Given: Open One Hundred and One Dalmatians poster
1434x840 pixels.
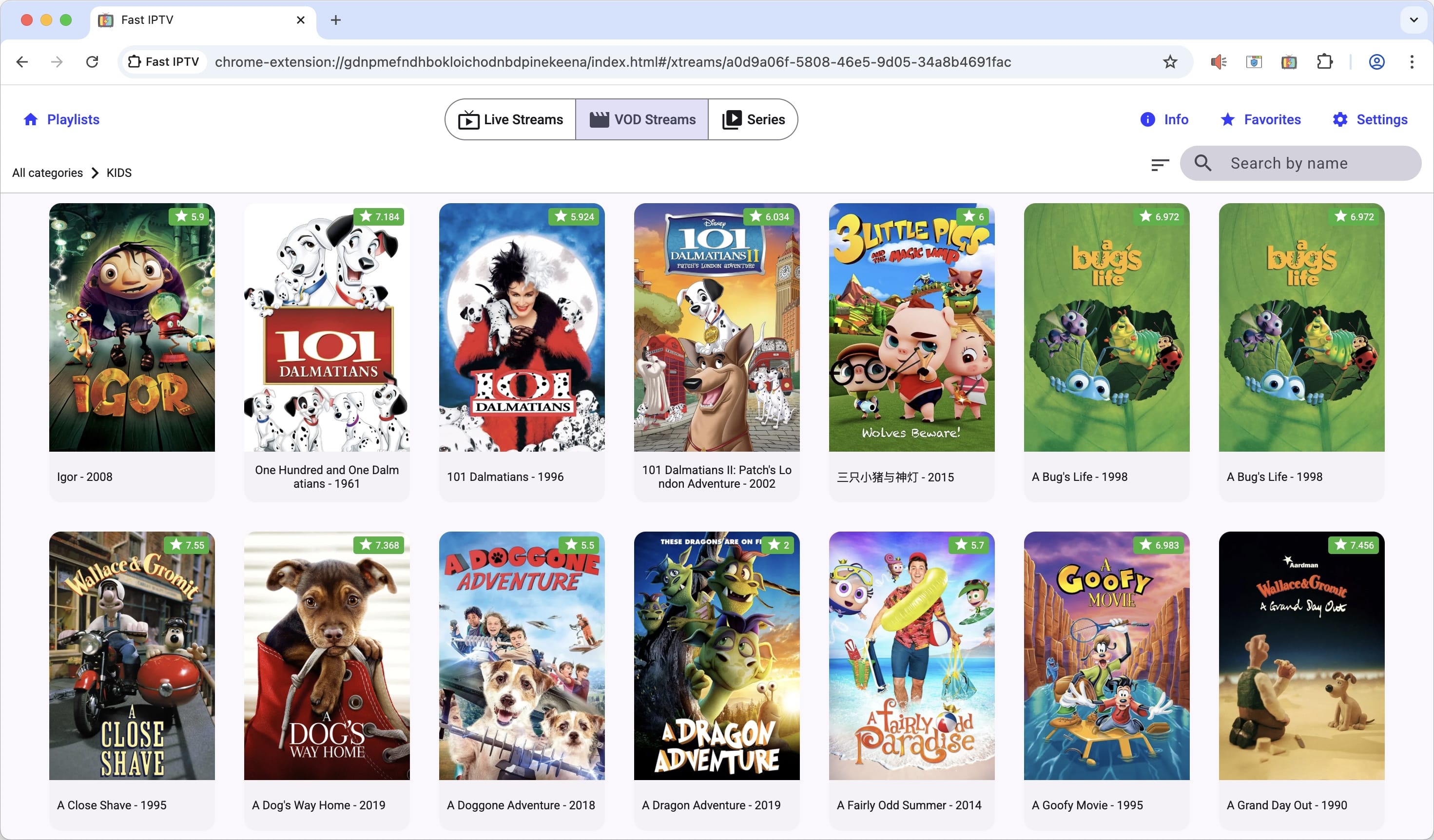Looking at the screenshot, I should coord(327,327).
